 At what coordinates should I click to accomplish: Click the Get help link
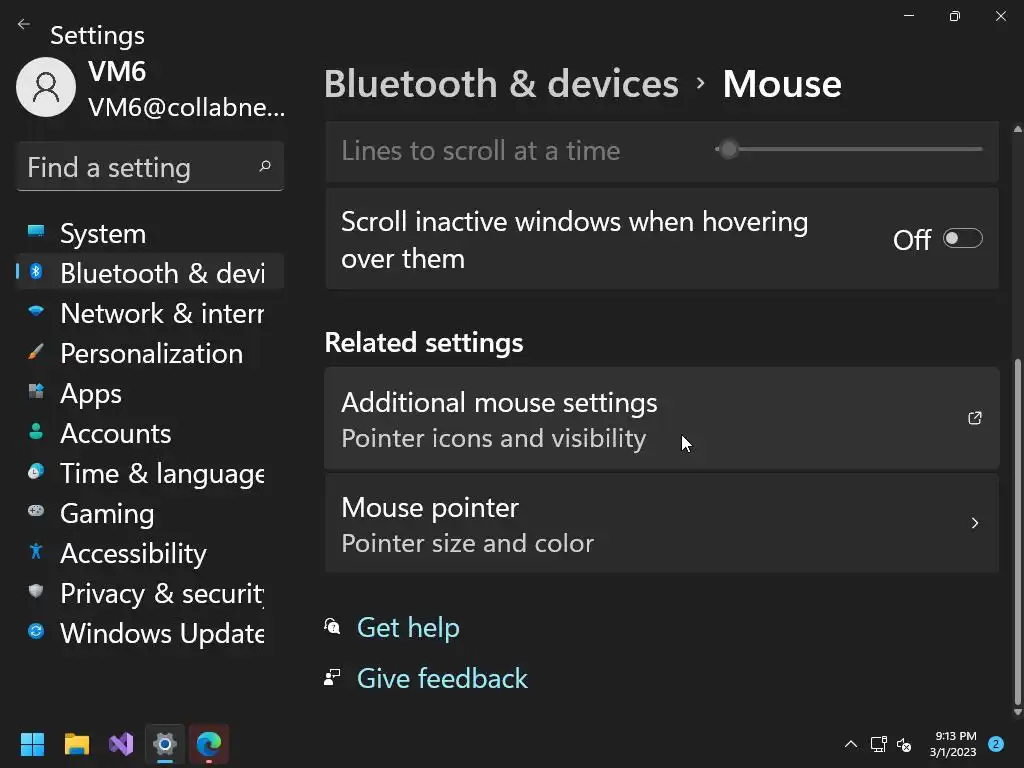click(x=408, y=627)
